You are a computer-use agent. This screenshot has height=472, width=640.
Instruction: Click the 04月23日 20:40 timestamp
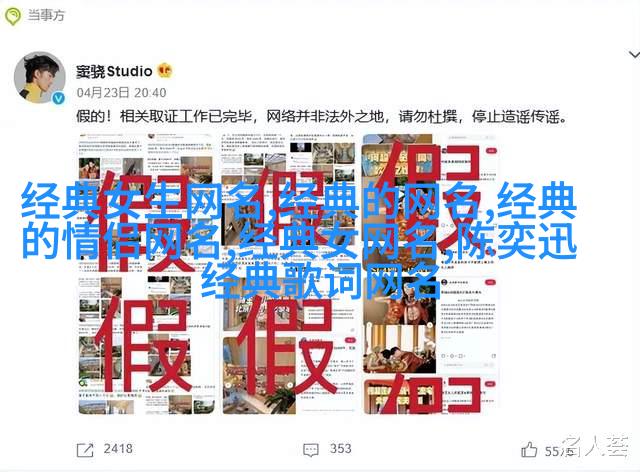pos(121,93)
